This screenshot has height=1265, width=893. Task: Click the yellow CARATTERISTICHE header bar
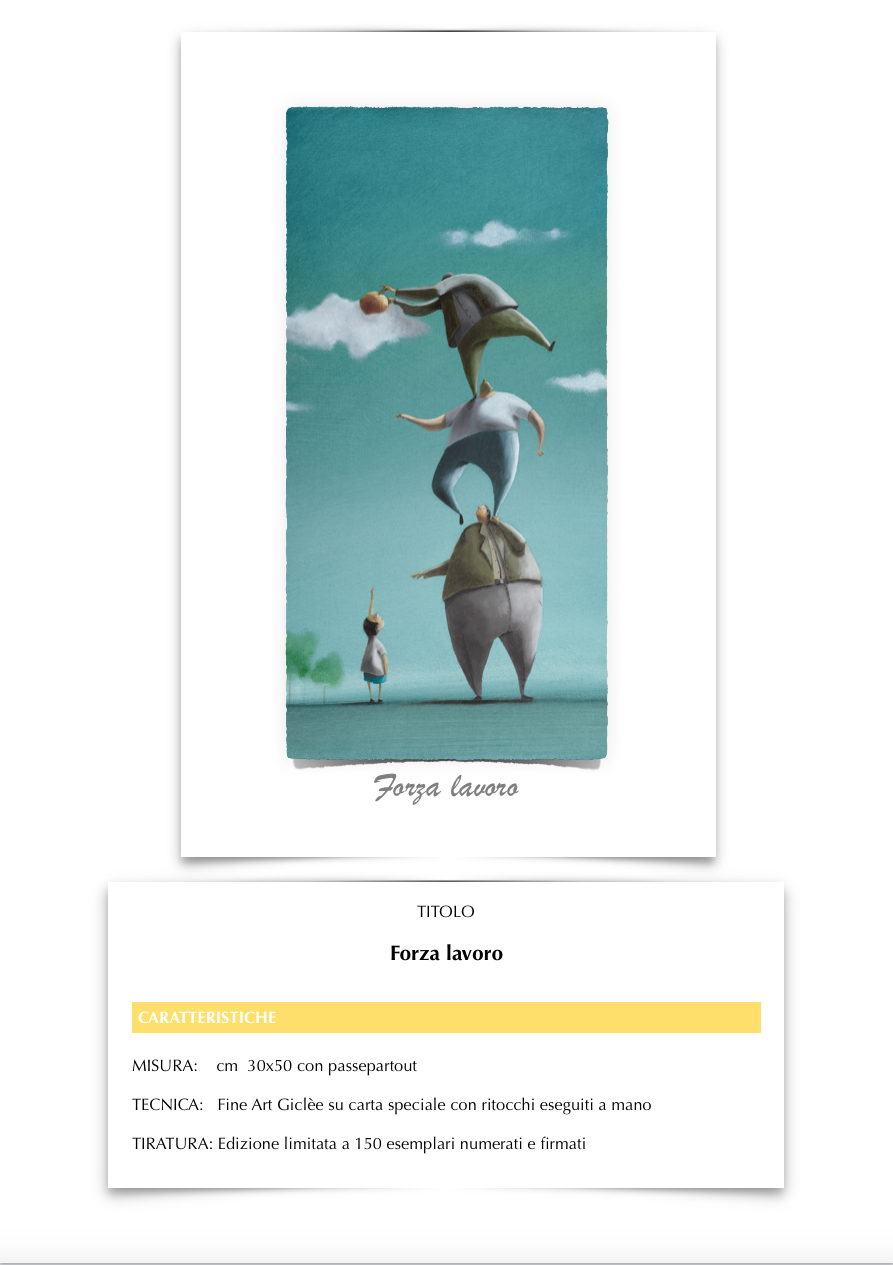446,1017
